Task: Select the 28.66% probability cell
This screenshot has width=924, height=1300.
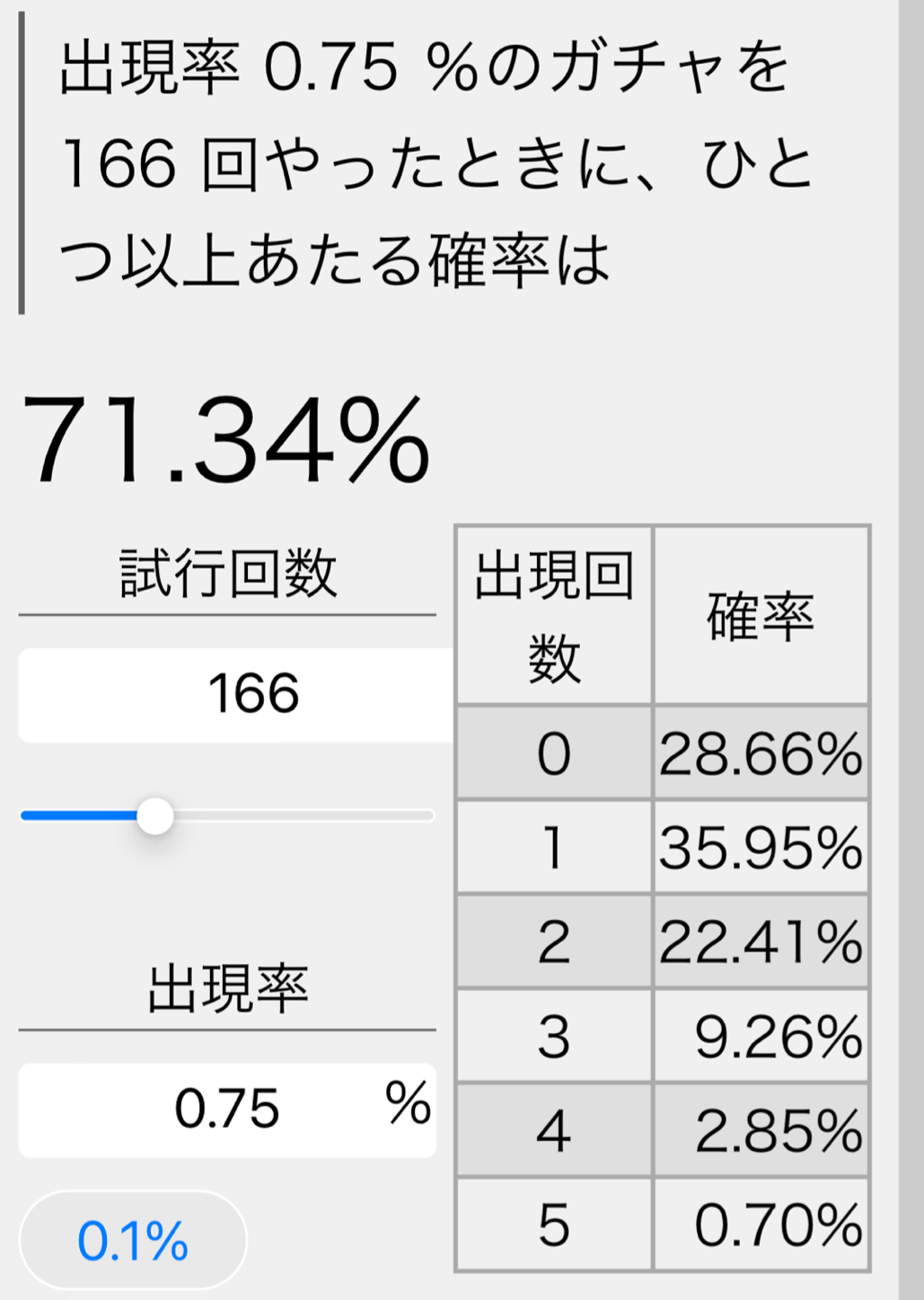Action: pyautogui.click(x=761, y=753)
